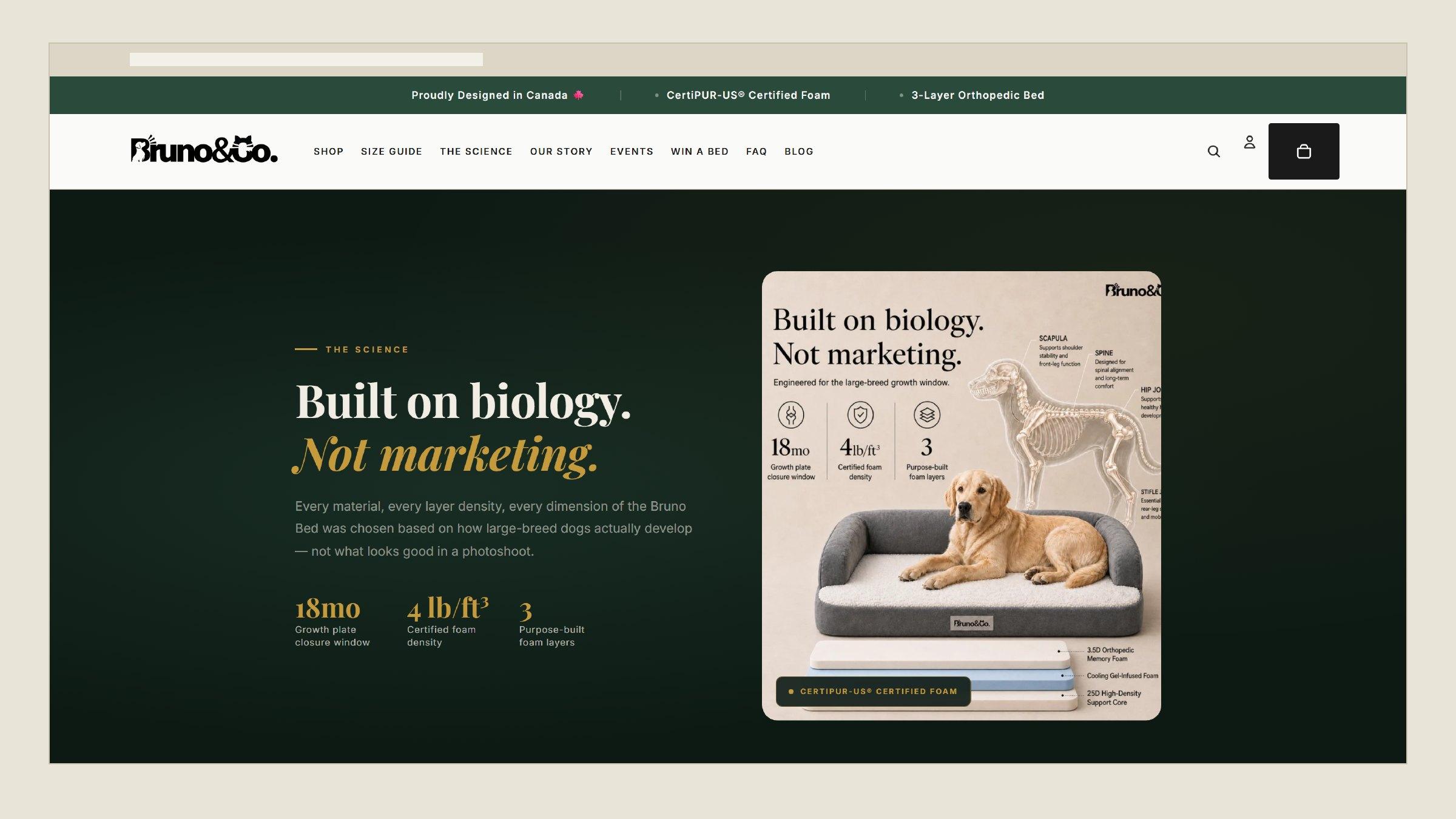This screenshot has height=819, width=1456.
Task: Open the search magnifier icon
Action: coord(1213,151)
